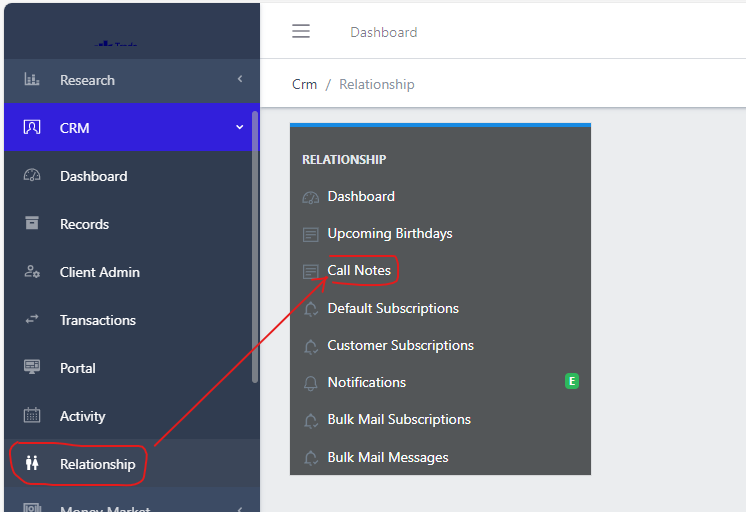Click the Relationship people icon

click(32, 463)
